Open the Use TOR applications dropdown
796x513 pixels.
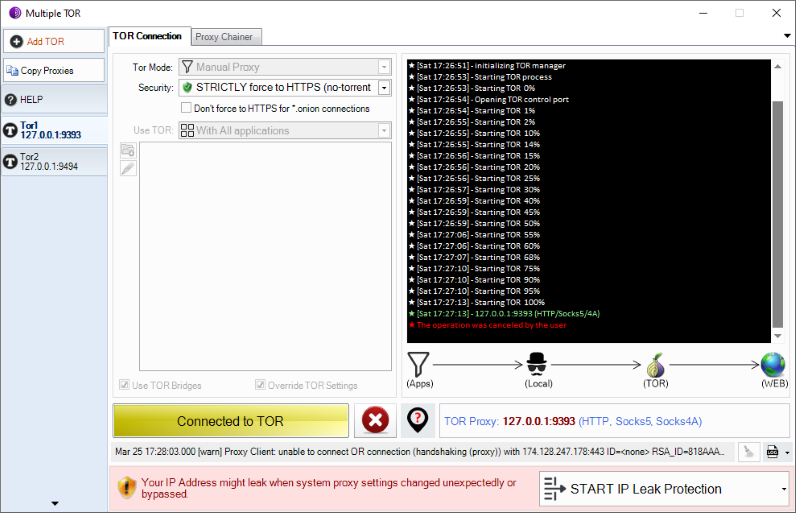pos(285,130)
